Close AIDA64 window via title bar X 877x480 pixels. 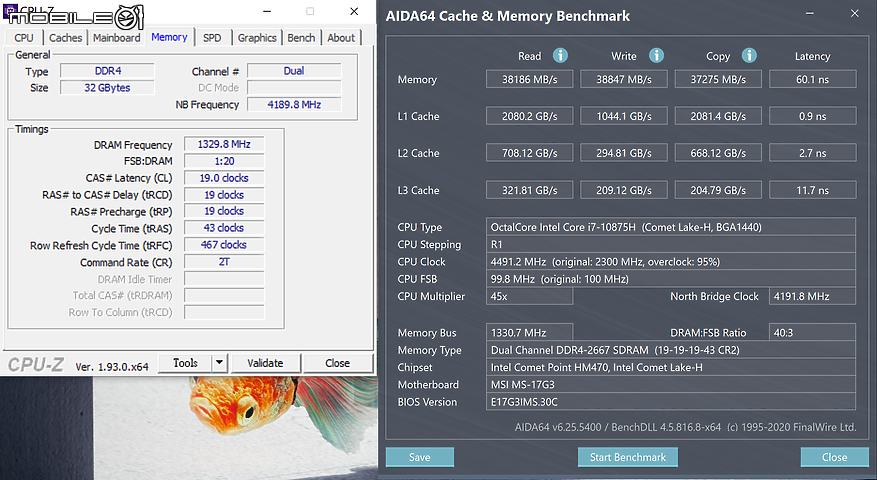click(855, 13)
